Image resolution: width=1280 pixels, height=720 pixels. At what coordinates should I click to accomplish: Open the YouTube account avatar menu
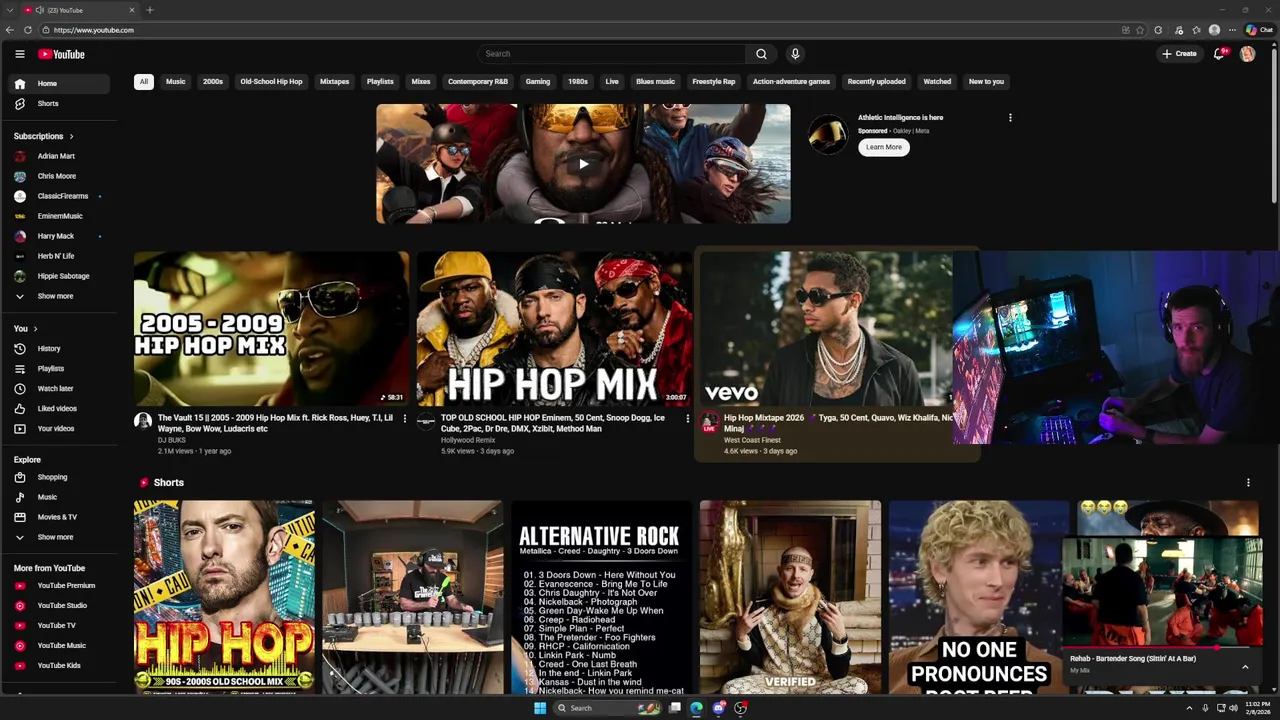[x=1247, y=54]
